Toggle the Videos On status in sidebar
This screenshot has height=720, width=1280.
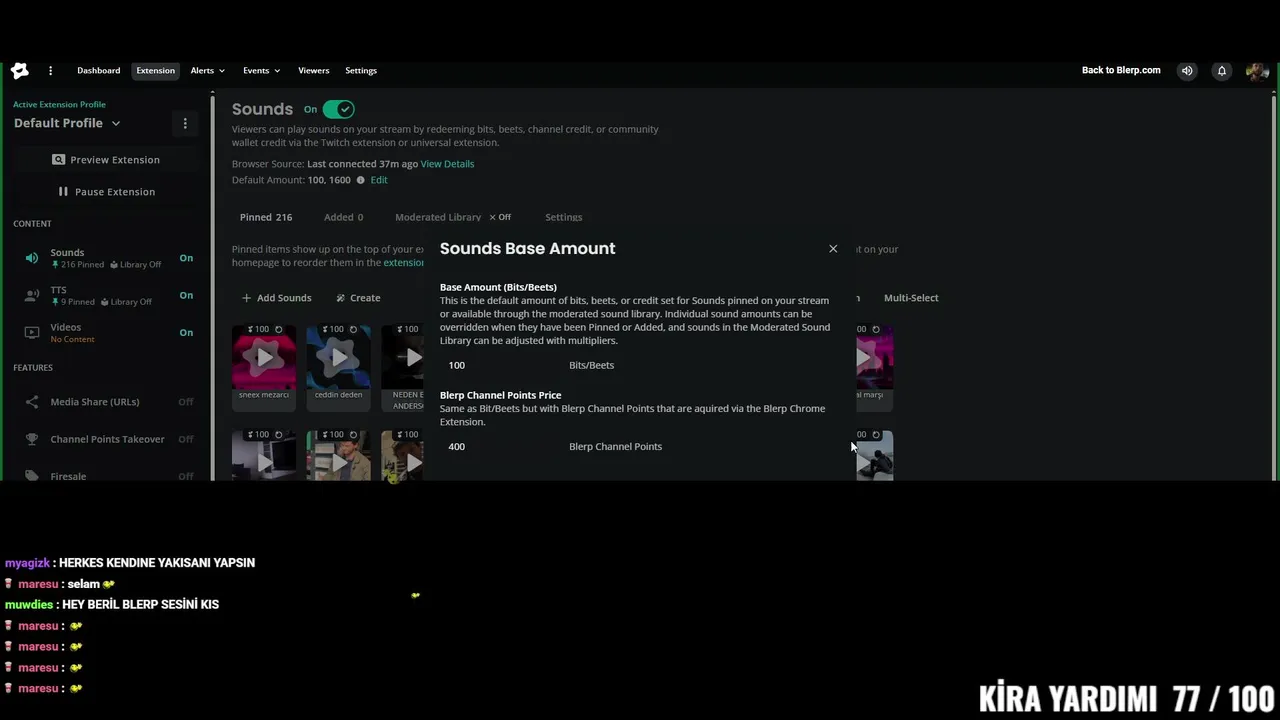pos(186,332)
